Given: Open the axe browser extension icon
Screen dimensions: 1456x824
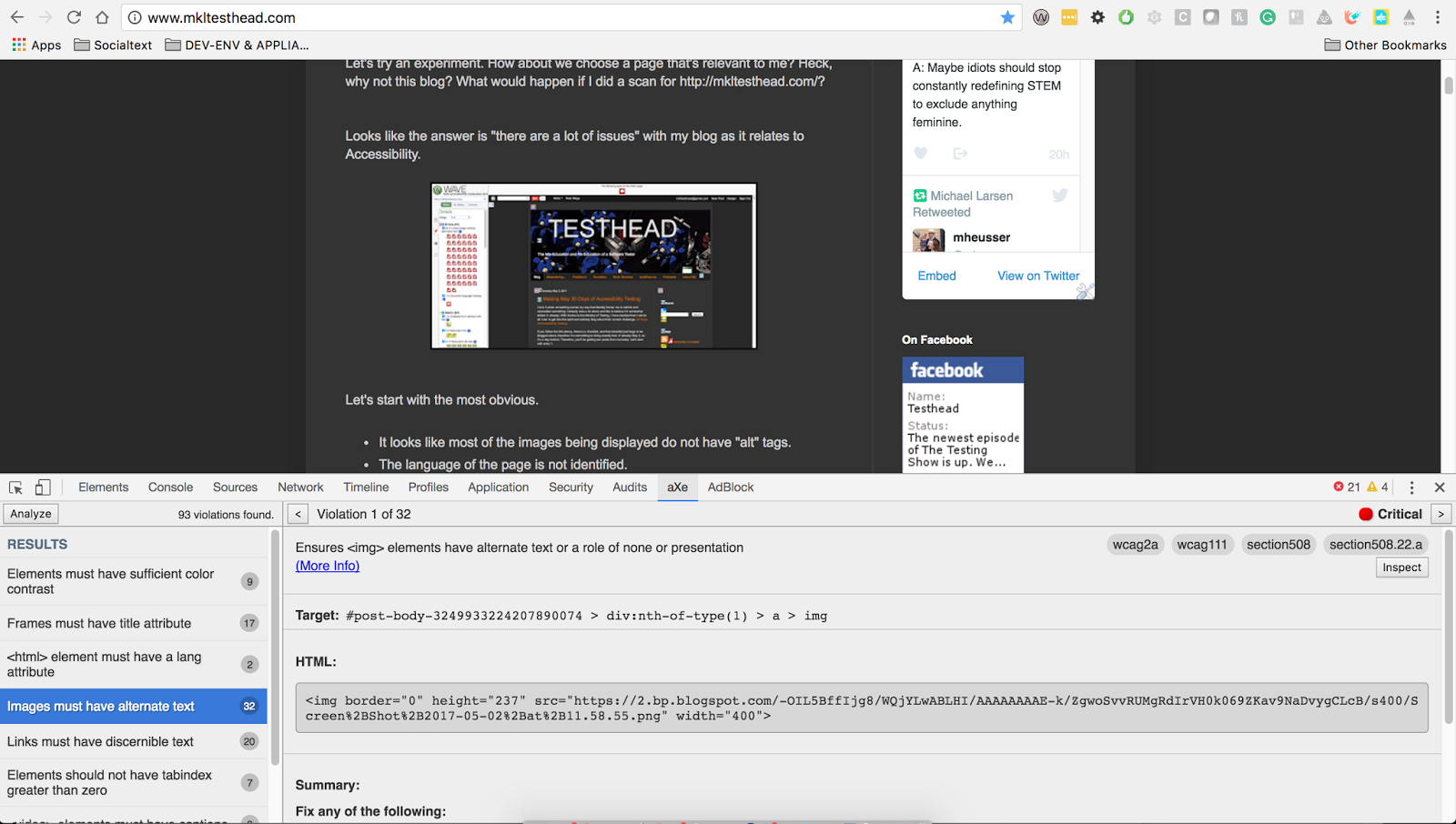Looking at the screenshot, I should [1409, 17].
